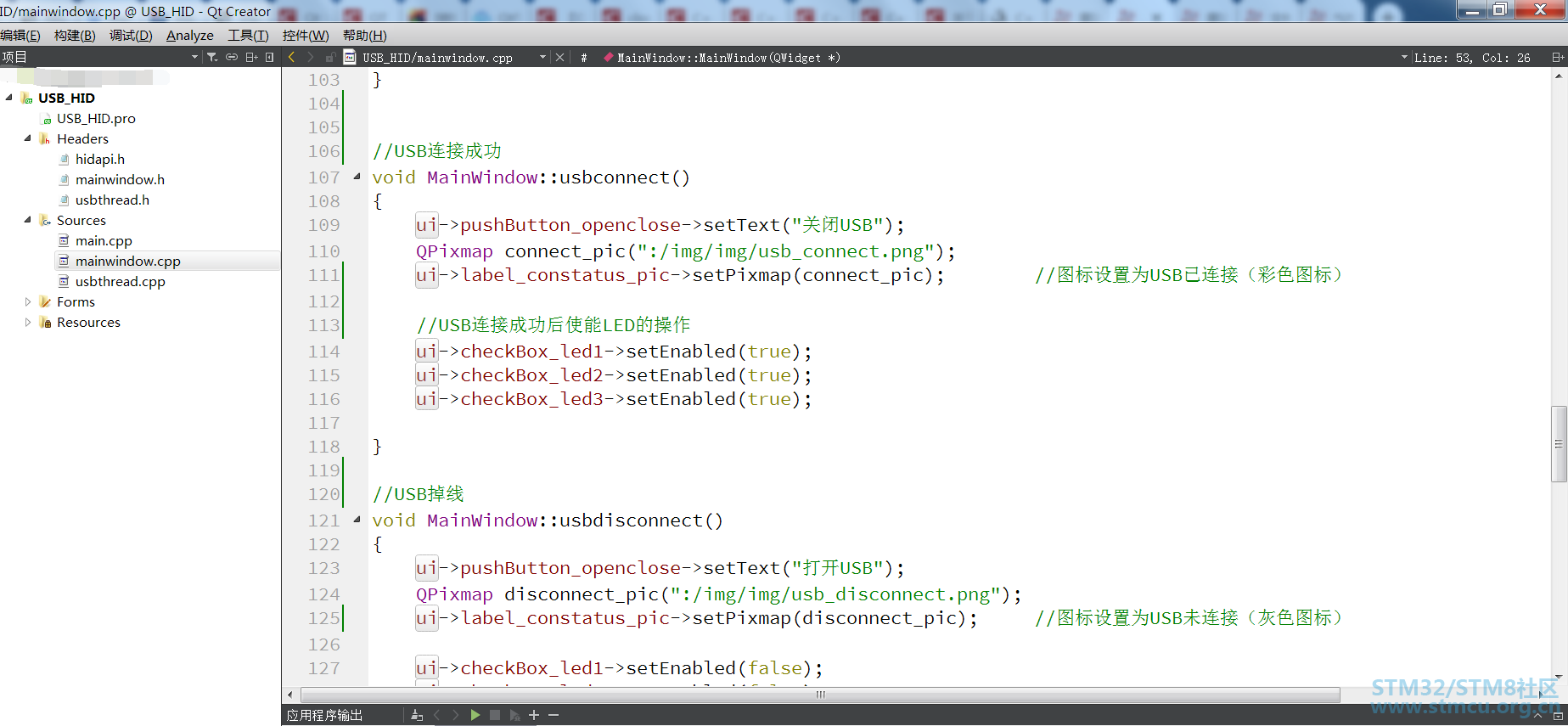Collapse the usbdisconnect function fold marker
Viewport: 1568px width, 726px height.
pyautogui.click(x=357, y=520)
